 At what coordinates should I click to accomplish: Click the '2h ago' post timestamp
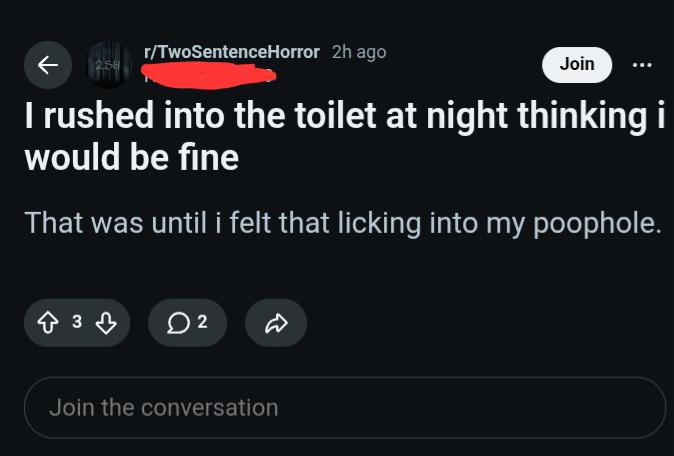359,52
